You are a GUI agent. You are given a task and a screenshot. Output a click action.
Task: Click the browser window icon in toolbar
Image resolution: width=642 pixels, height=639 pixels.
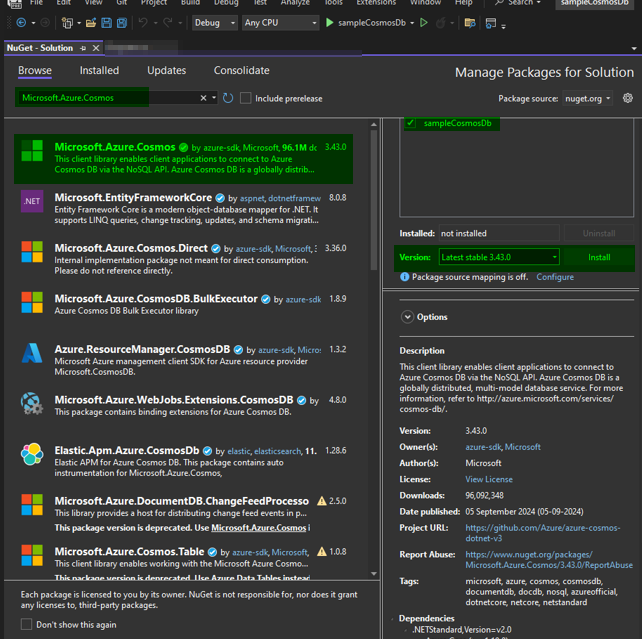tap(491, 23)
